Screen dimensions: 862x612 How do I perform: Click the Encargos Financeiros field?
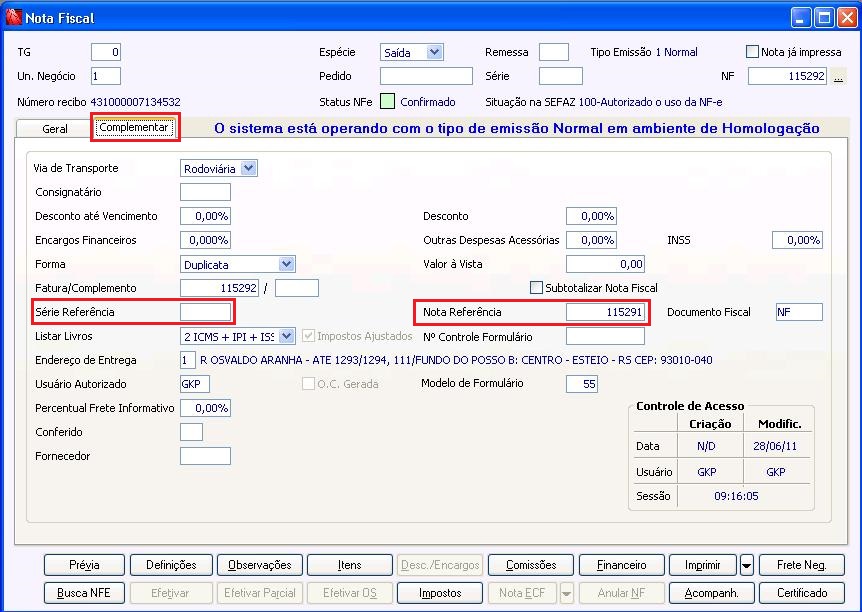(x=205, y=240)
